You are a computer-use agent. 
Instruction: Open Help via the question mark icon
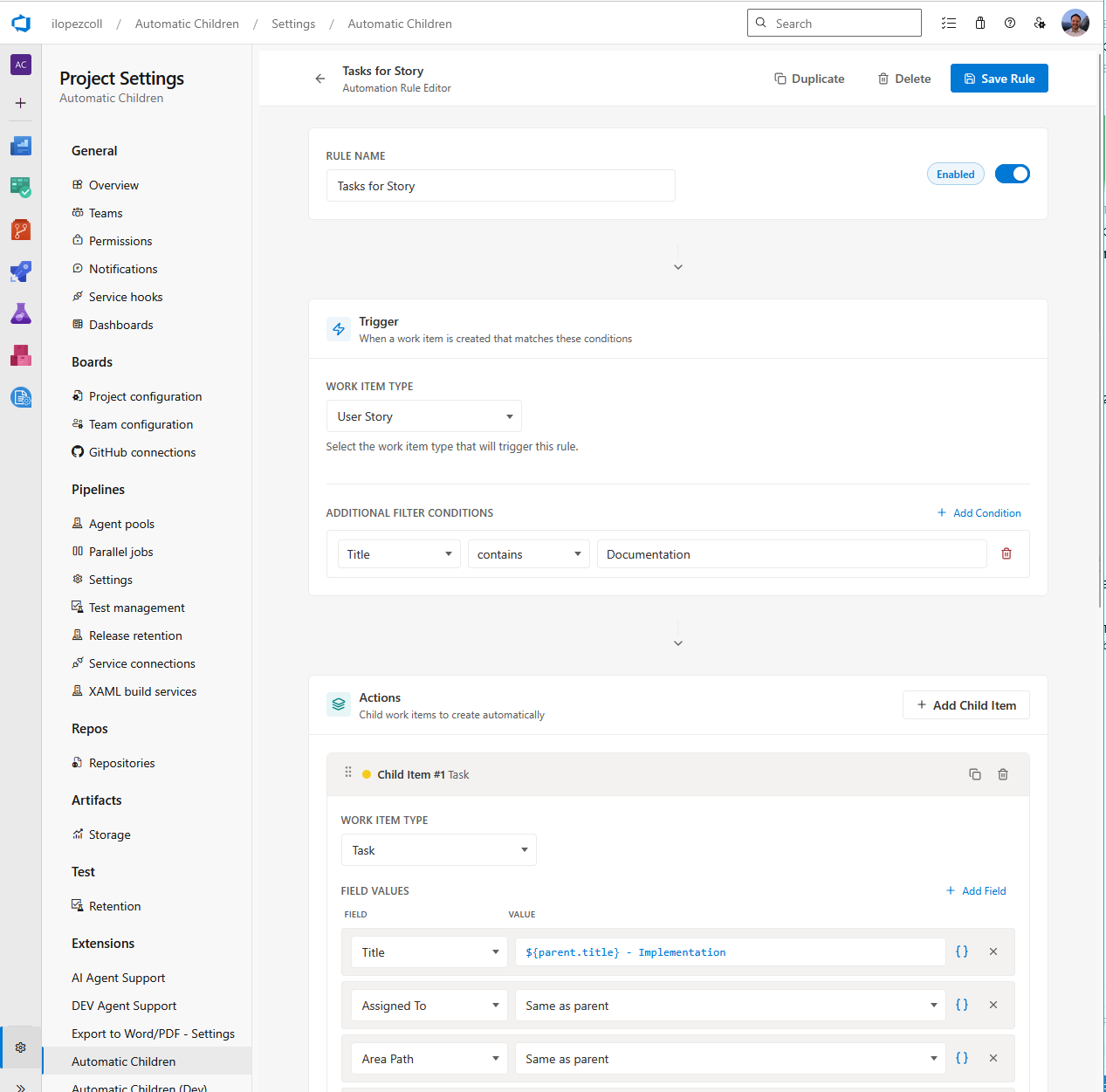1010,23
